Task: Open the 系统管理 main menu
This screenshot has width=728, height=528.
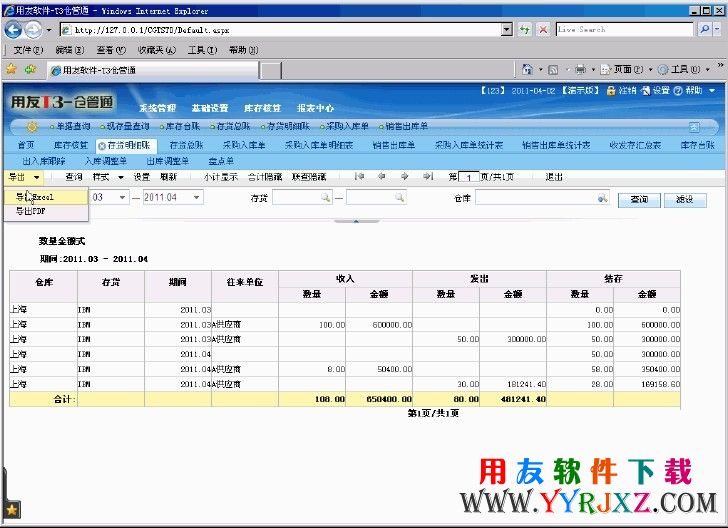Action: click(157, 108)
